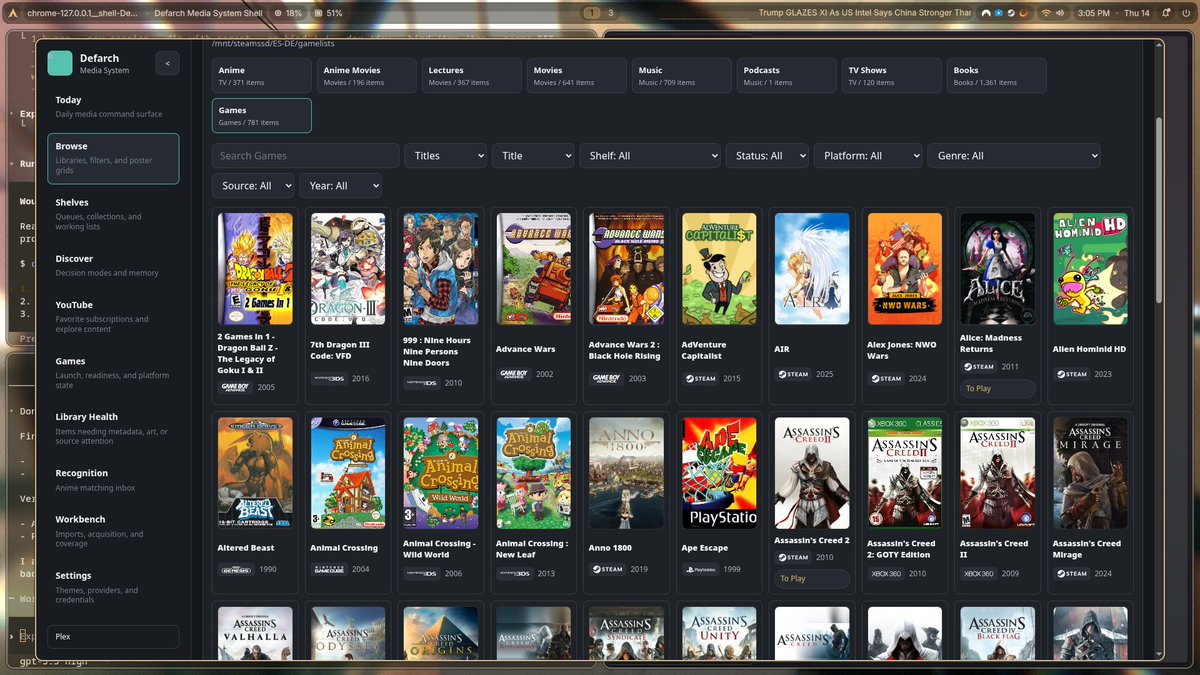The image size is (1200, 675).
Task: Open Recognition in the sidebar
Action: point(113,480)
